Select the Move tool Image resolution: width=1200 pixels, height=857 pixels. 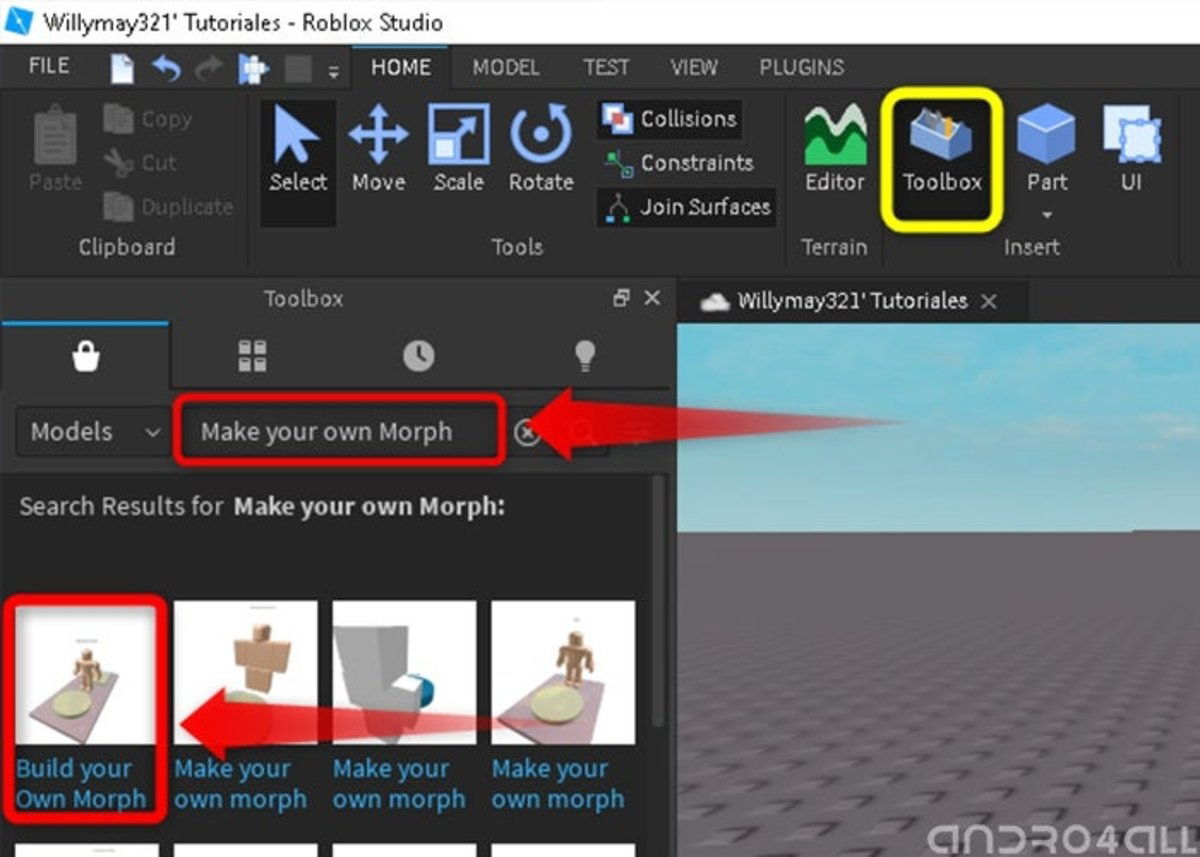tap(378, 150)
